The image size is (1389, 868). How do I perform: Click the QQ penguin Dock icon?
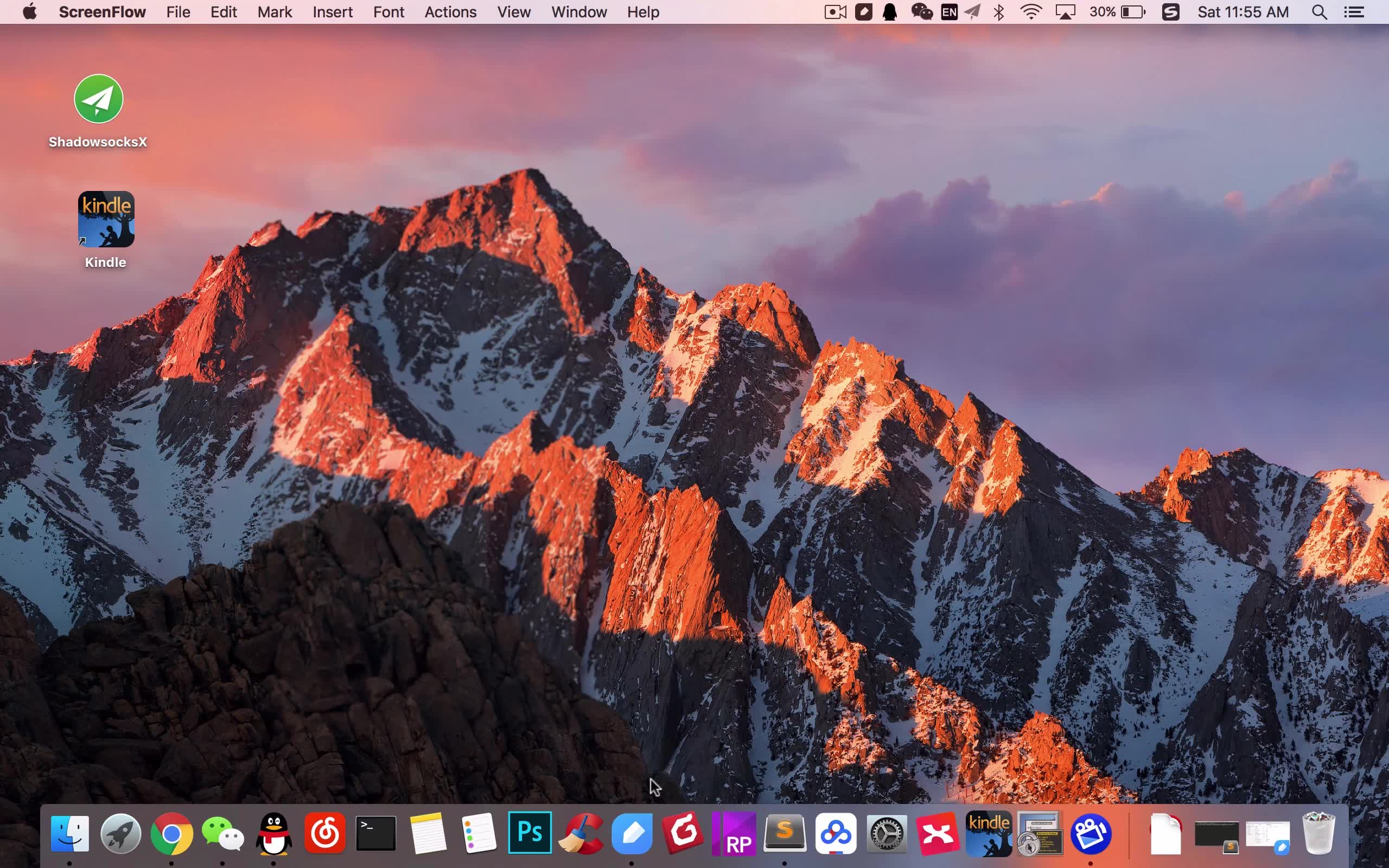[x=274, y=834]
